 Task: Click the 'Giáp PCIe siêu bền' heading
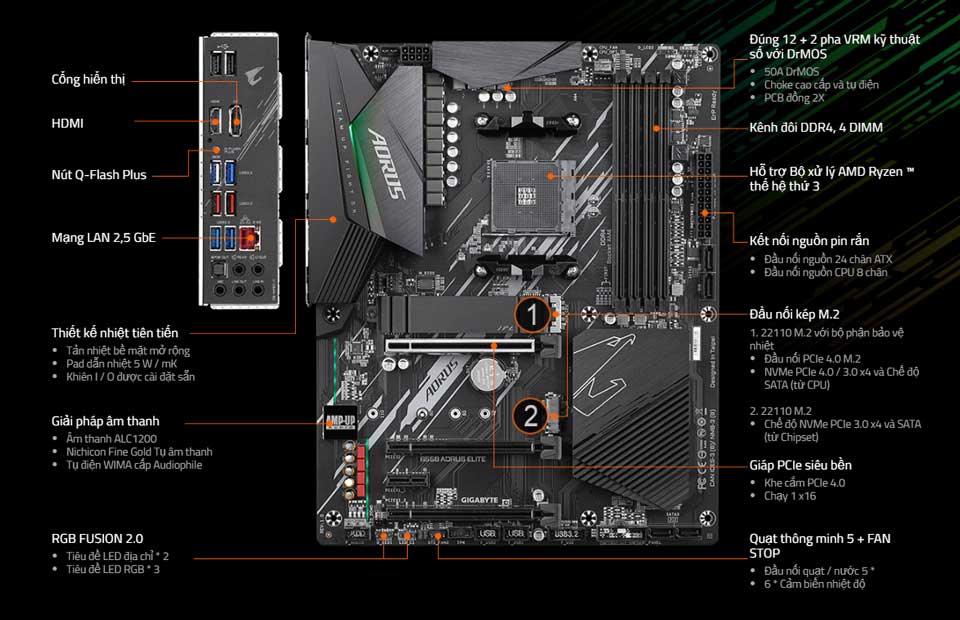tap(800, 465)
